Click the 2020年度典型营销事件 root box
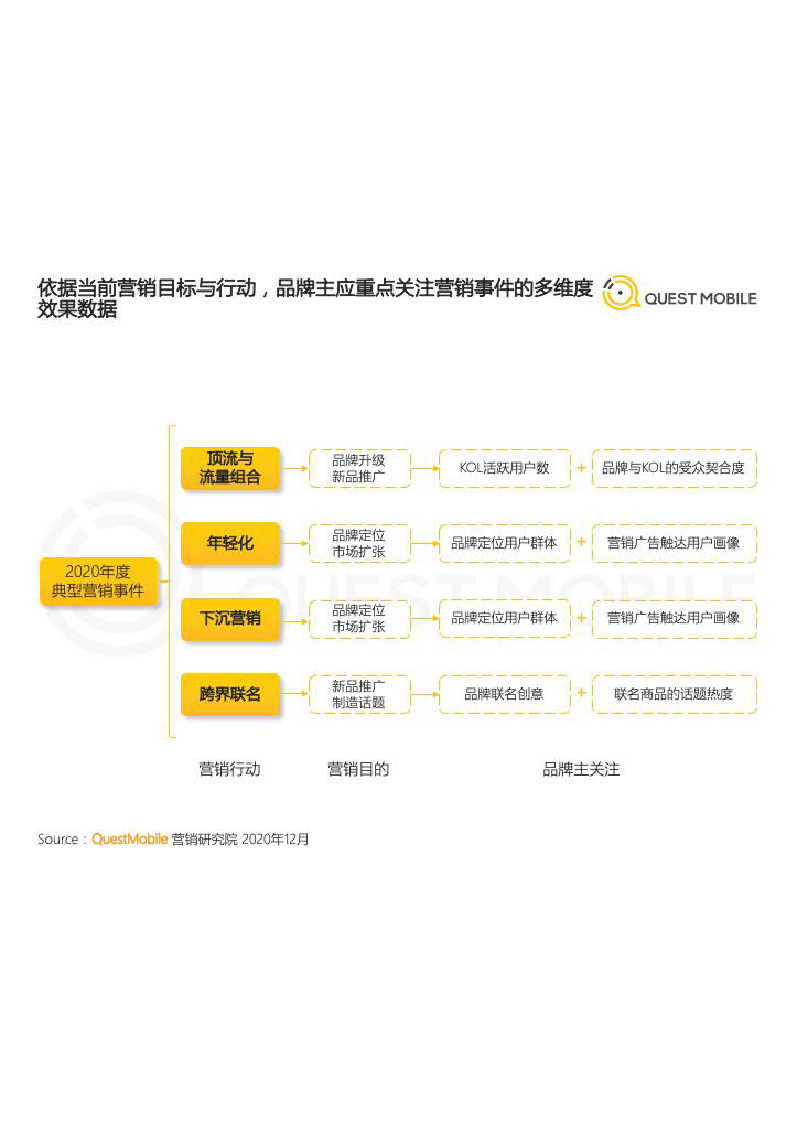 98,581
